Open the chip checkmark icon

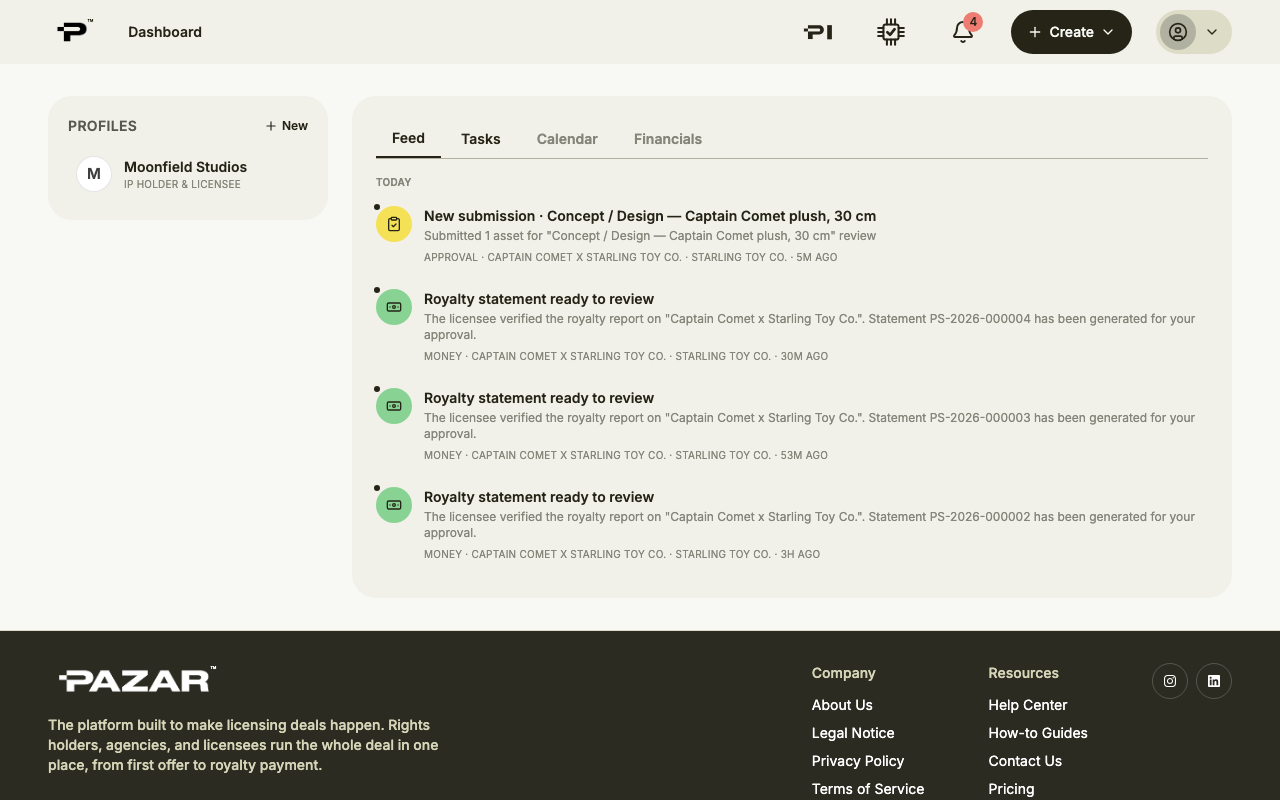[890, 32]
